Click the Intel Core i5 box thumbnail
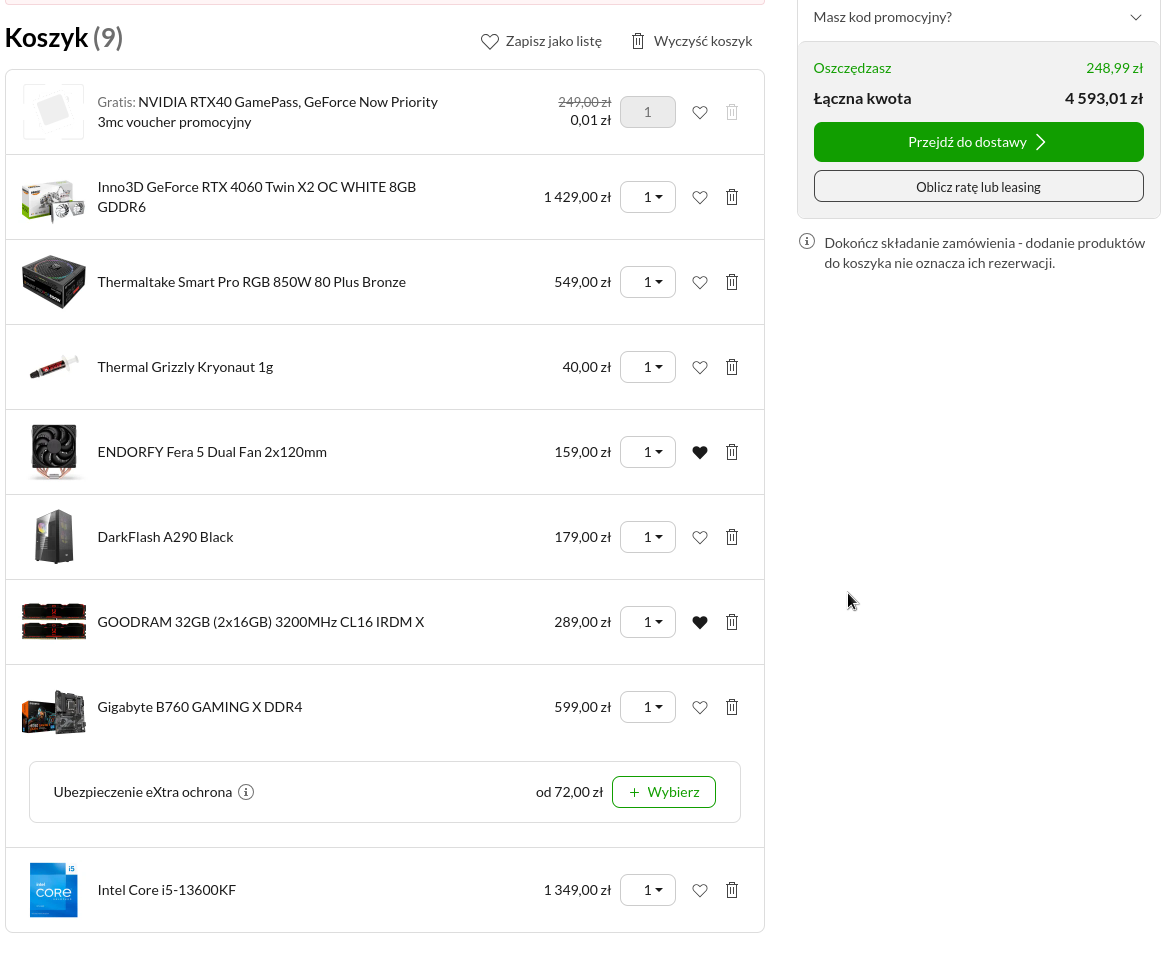Screen dimensions: 1172x969 pyautogui.click(x=54, y=890)
